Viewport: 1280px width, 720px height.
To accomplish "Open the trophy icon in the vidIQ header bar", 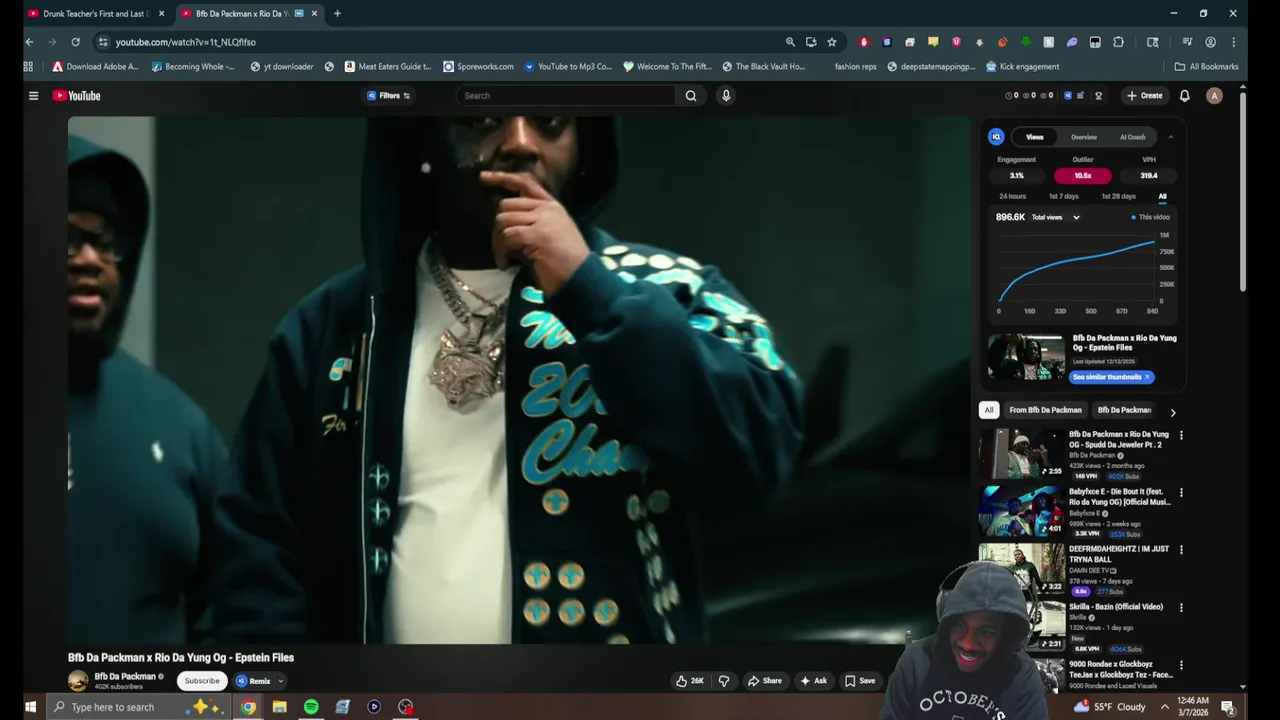I will [x=1098, y=96].
